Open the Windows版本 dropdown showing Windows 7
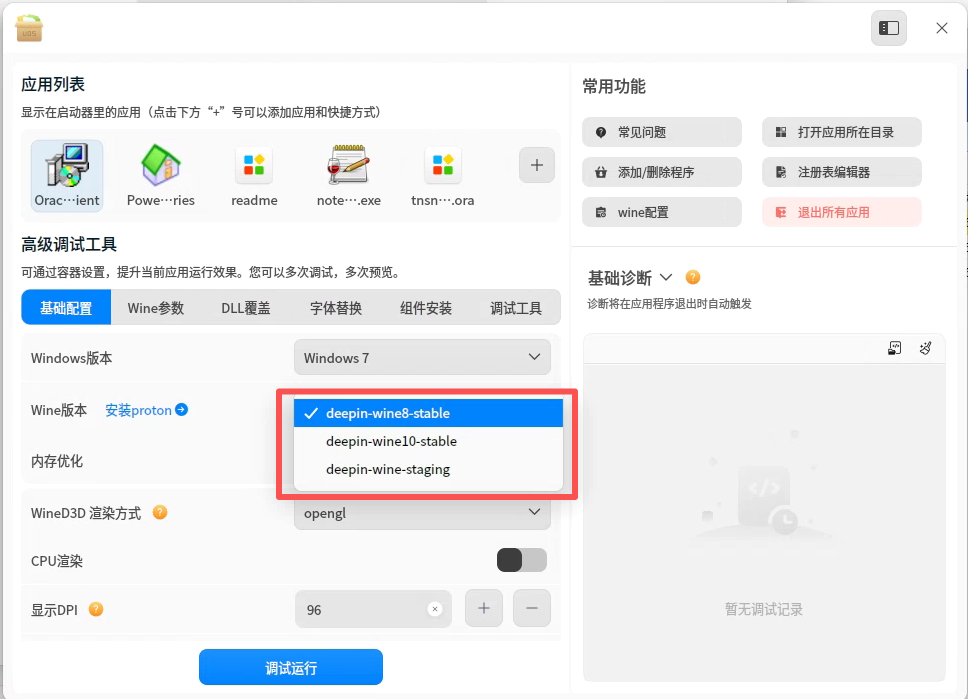 coord(422,358)
